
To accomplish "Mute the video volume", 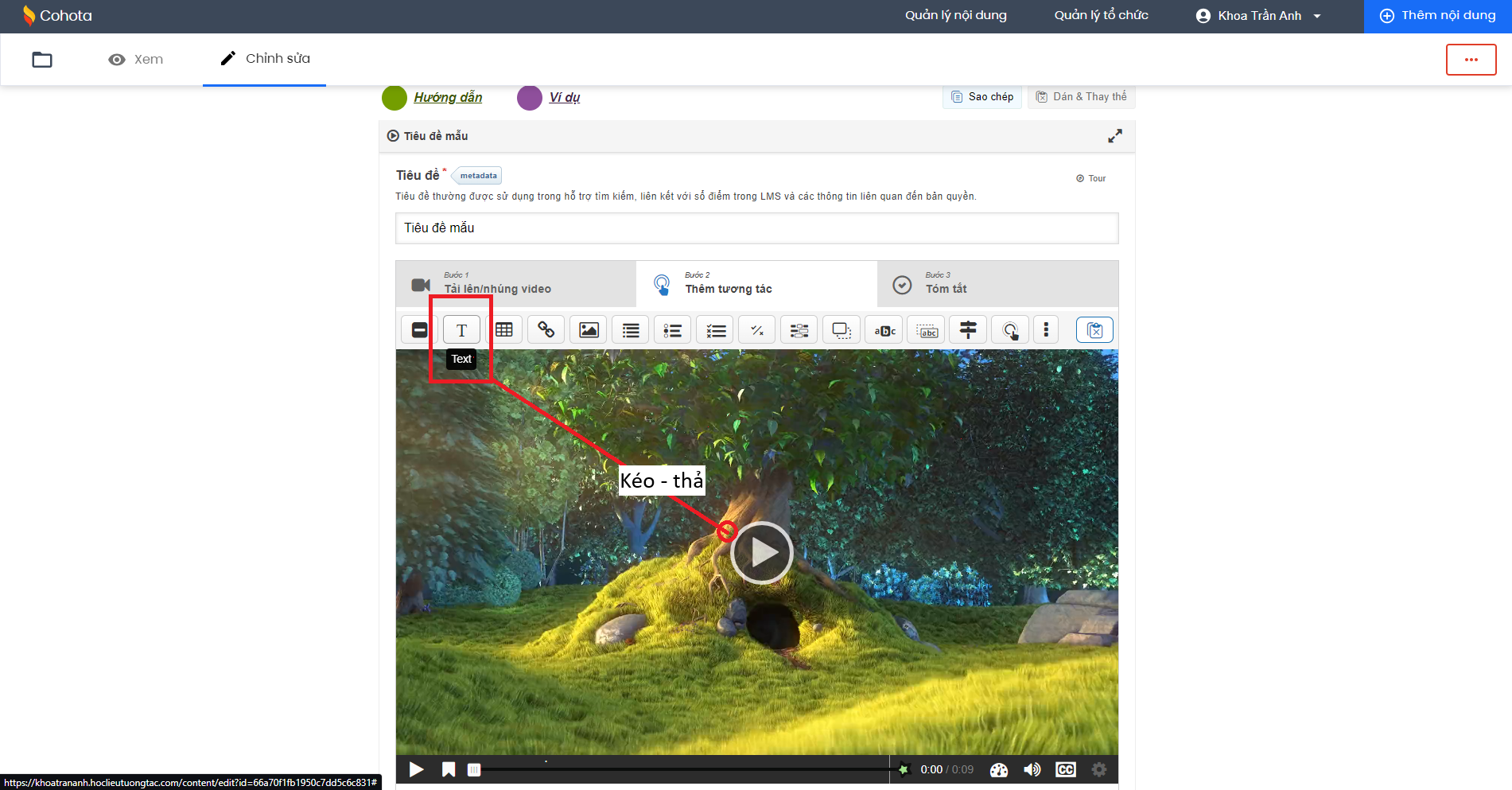I will pyautogui.click(x=1032, y=769).
